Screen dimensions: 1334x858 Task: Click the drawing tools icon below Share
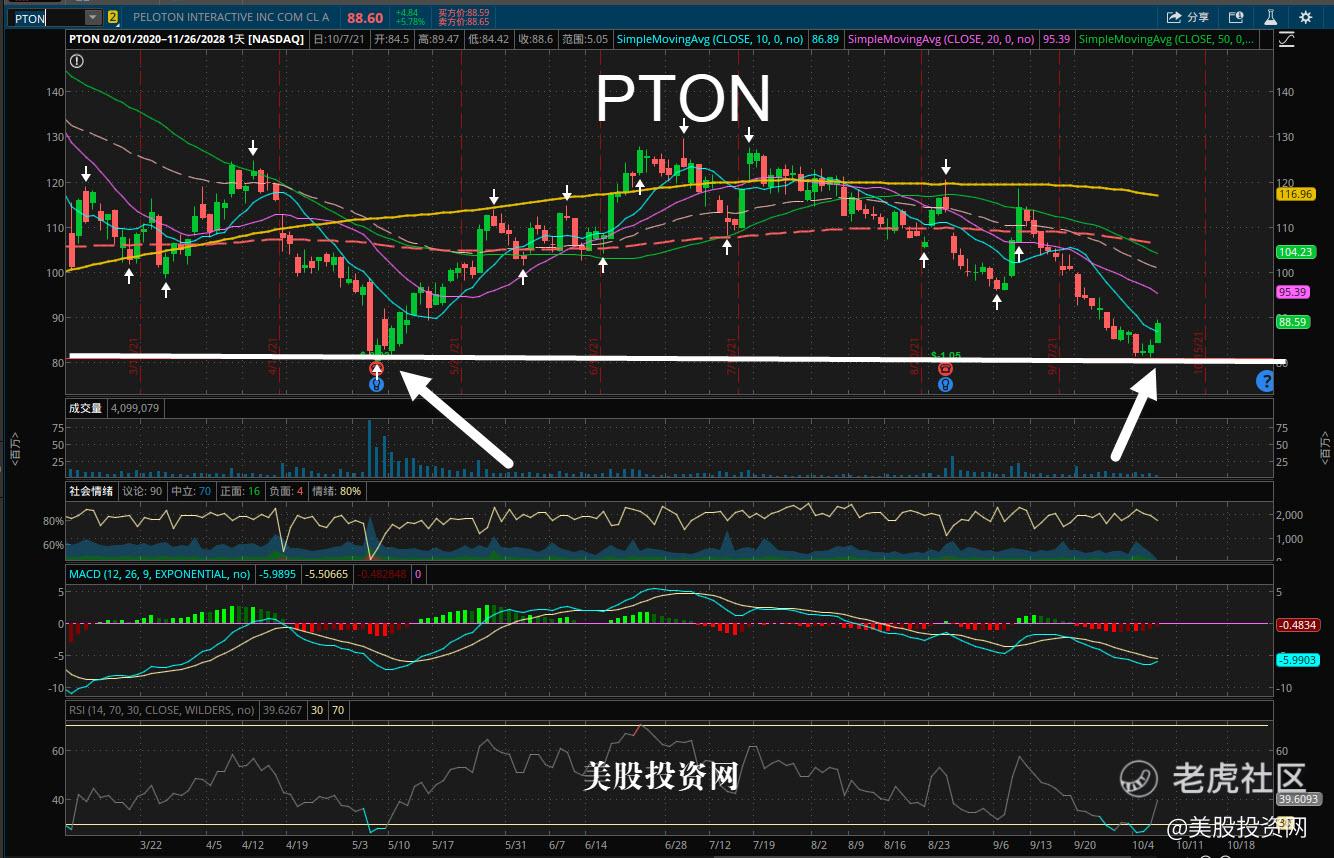[1286, 40]
